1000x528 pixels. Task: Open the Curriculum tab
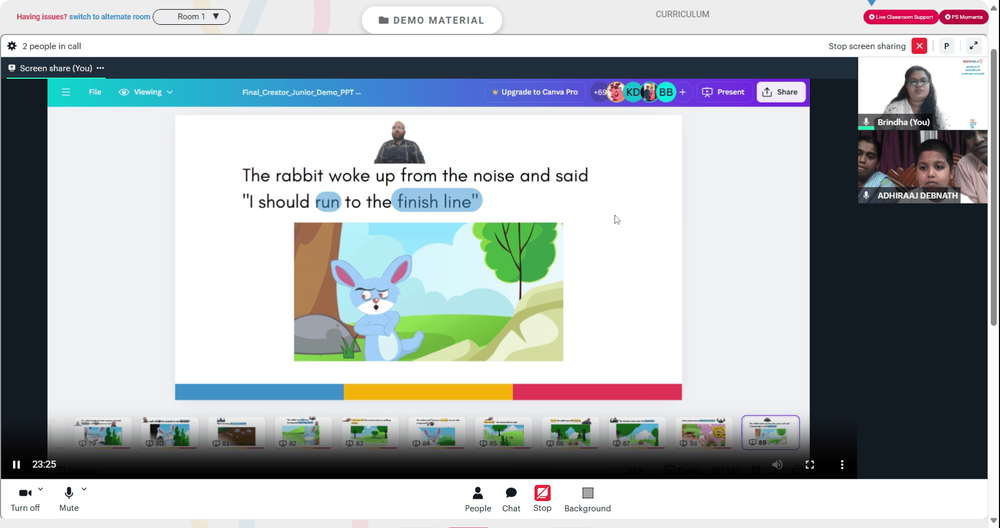click(682, 14)
